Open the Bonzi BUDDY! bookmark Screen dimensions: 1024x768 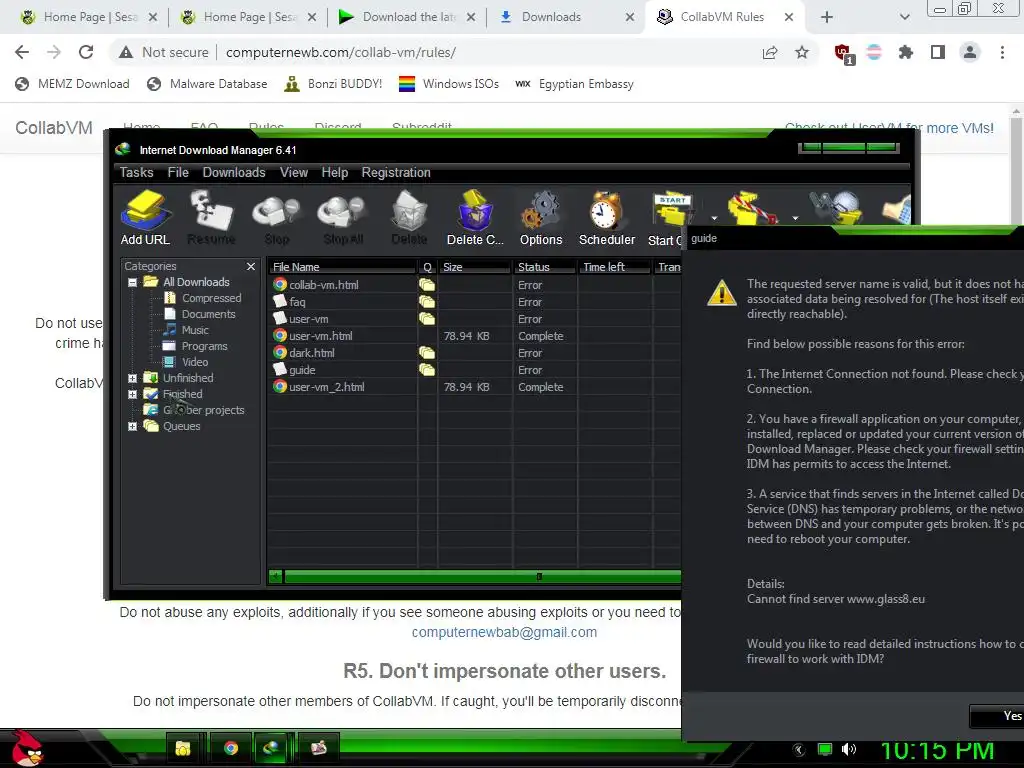pyautogui.click(x=334, y=84)
